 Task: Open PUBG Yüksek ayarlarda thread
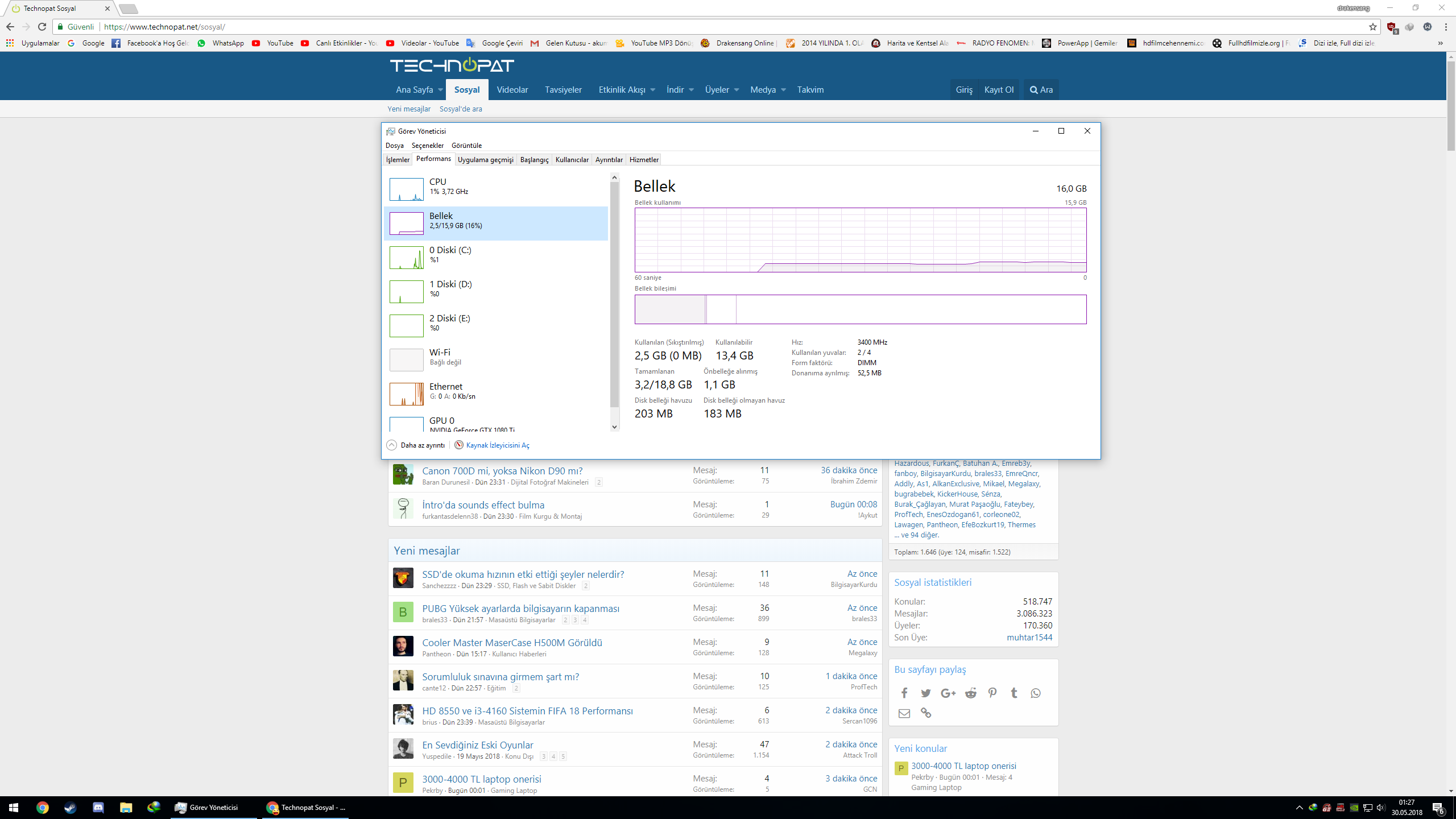coord(520,608)
